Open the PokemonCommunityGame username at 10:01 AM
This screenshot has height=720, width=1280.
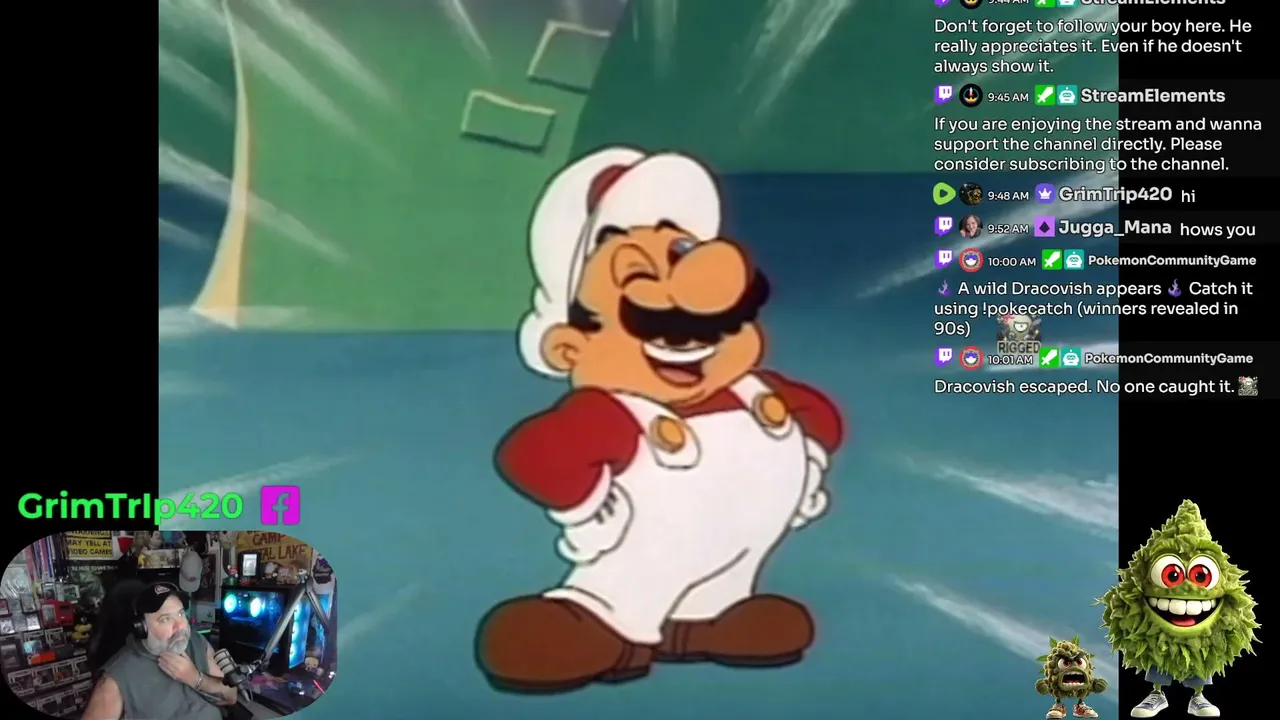(x=1168, y=357)
